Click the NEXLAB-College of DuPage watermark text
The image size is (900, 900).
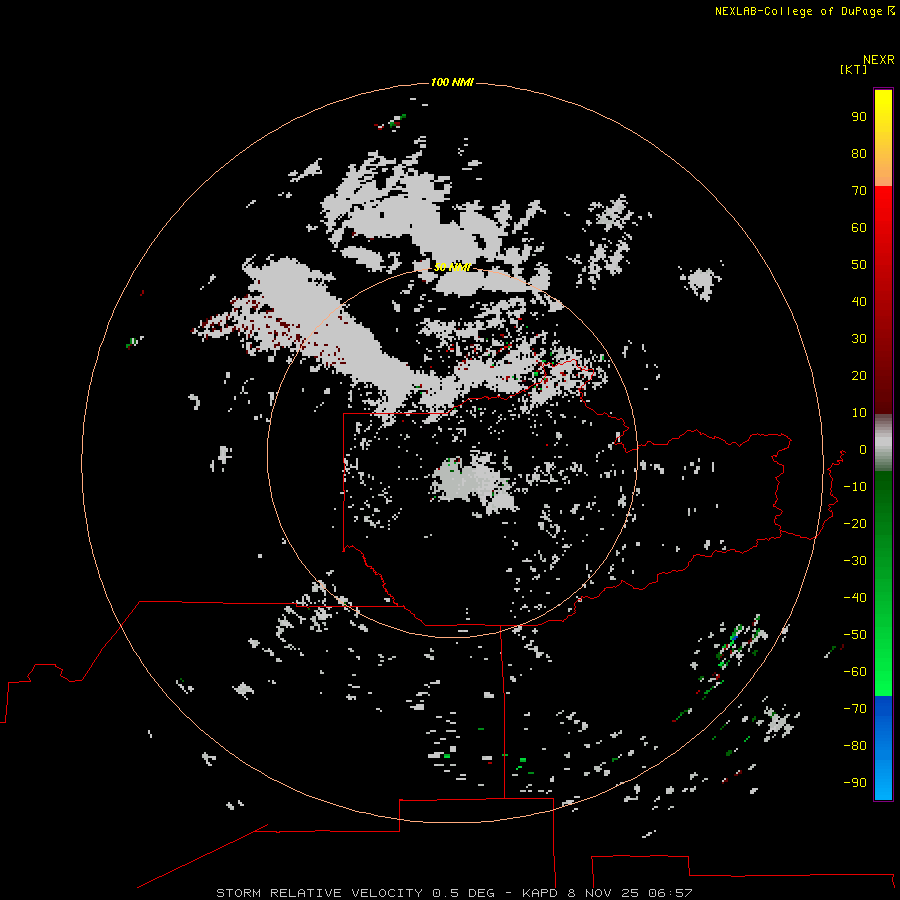click(804, 11)
